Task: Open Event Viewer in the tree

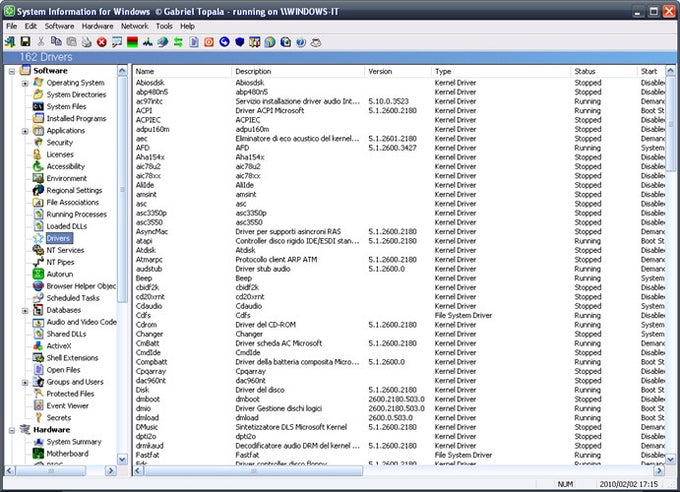Action: (x=67, y=406)
